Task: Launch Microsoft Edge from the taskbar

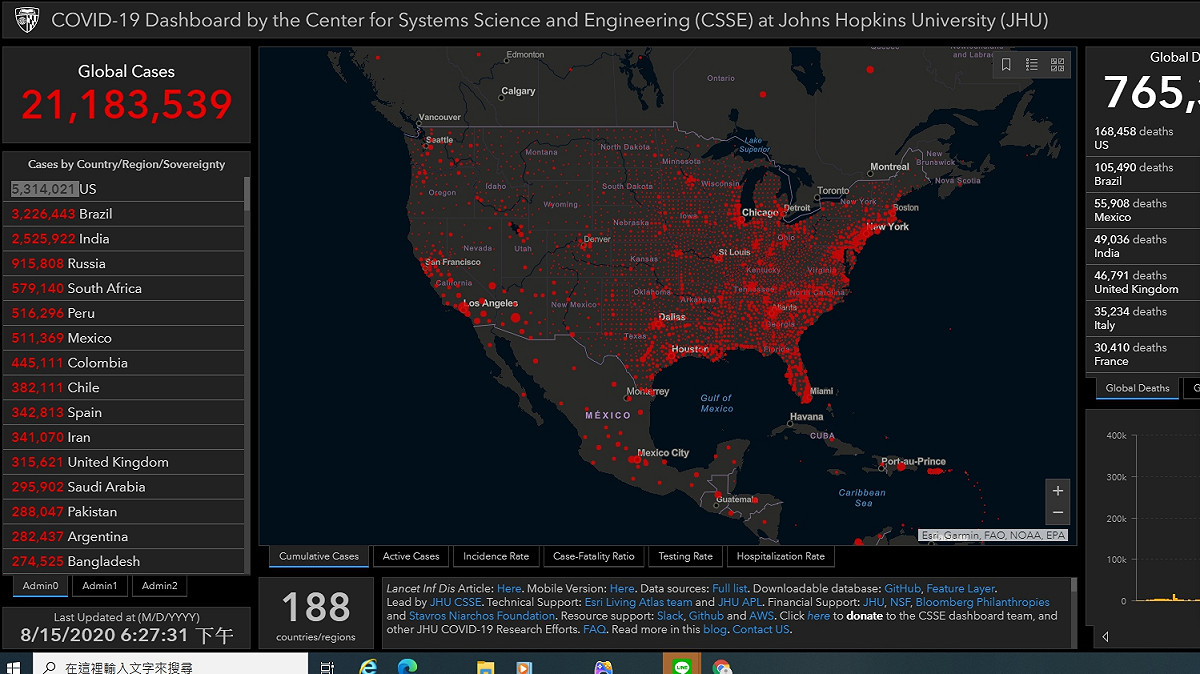Action: pyautogui.click(x=407, y=666)
